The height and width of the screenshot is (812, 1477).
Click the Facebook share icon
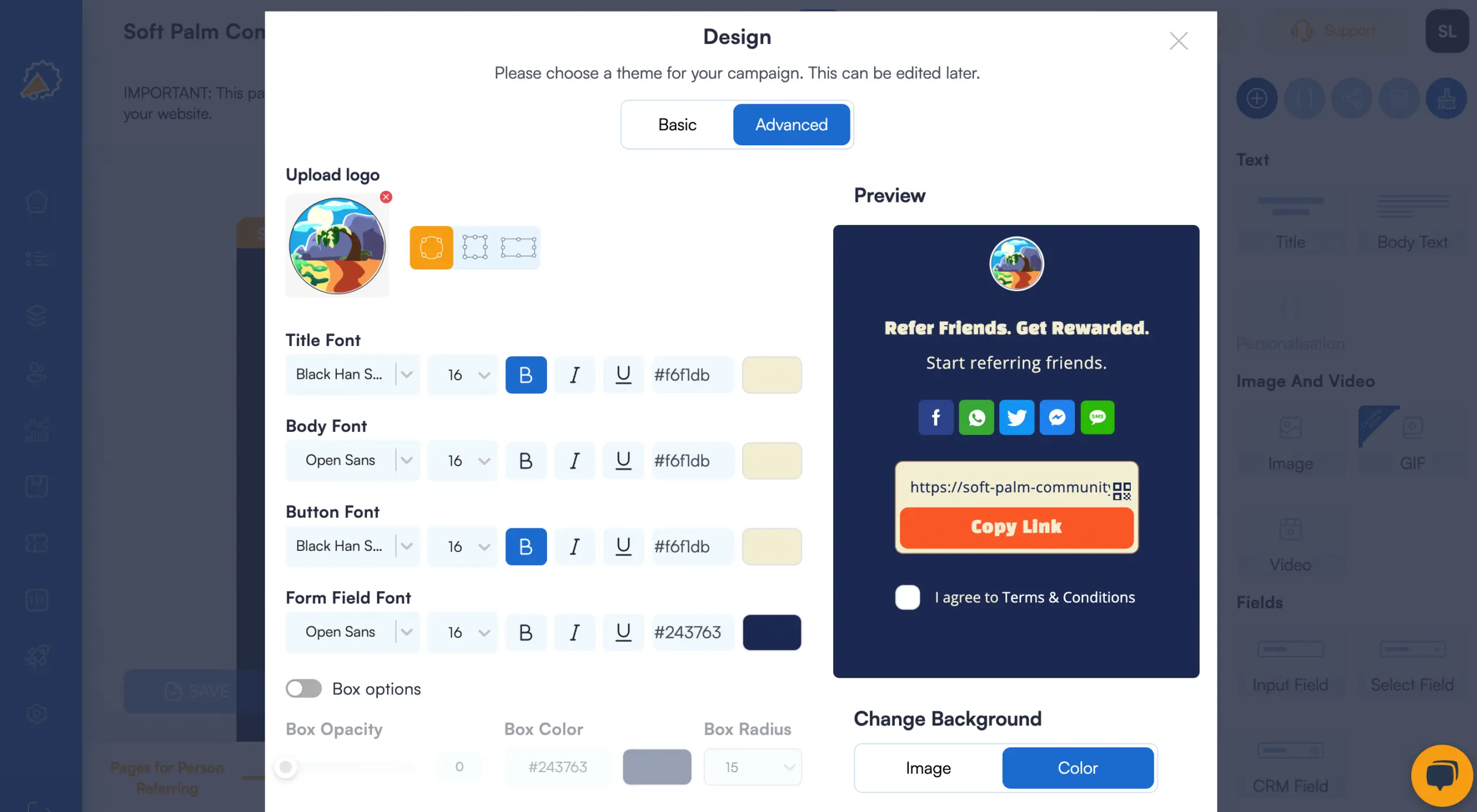point(935,417)
